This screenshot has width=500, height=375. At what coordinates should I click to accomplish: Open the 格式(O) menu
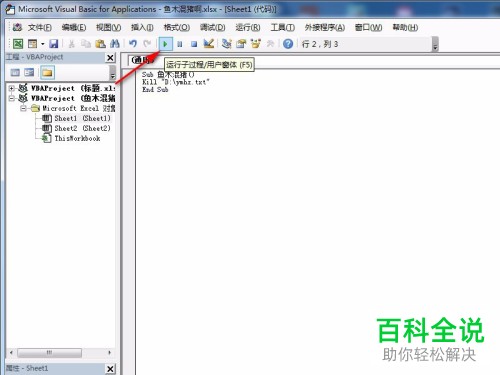(177, 27)
